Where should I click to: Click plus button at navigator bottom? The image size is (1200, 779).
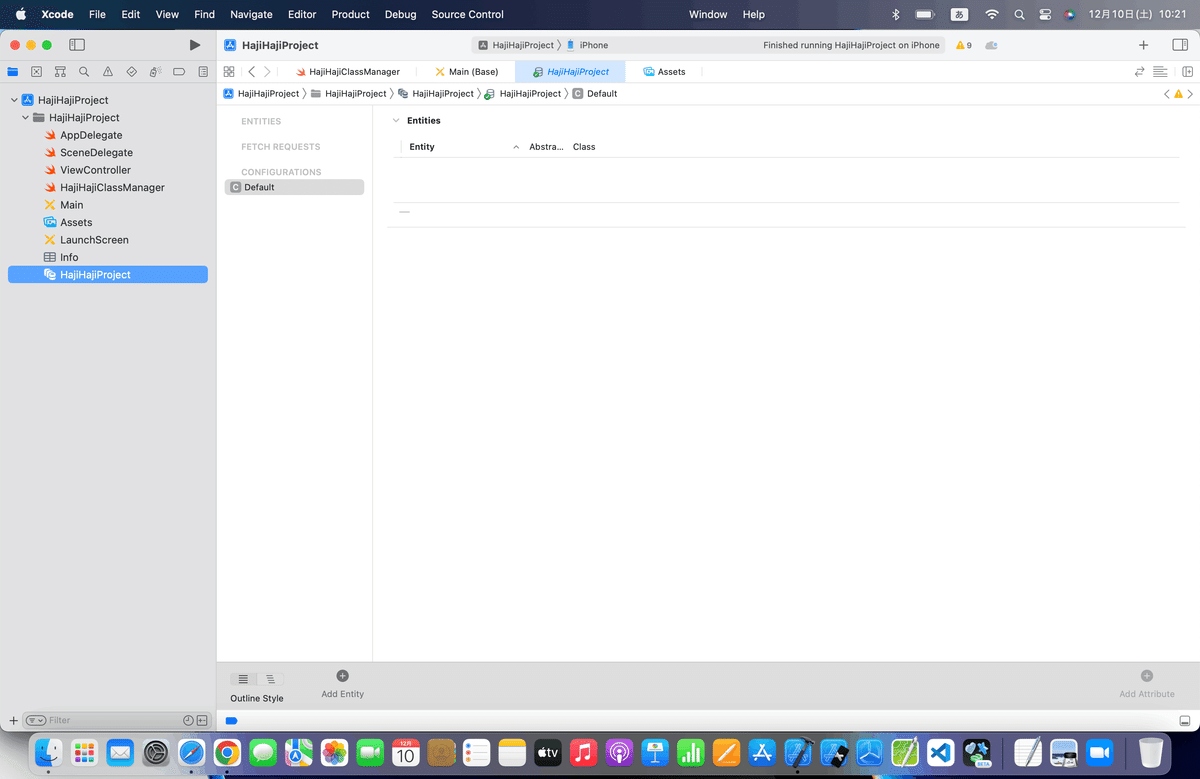(13, 720)
